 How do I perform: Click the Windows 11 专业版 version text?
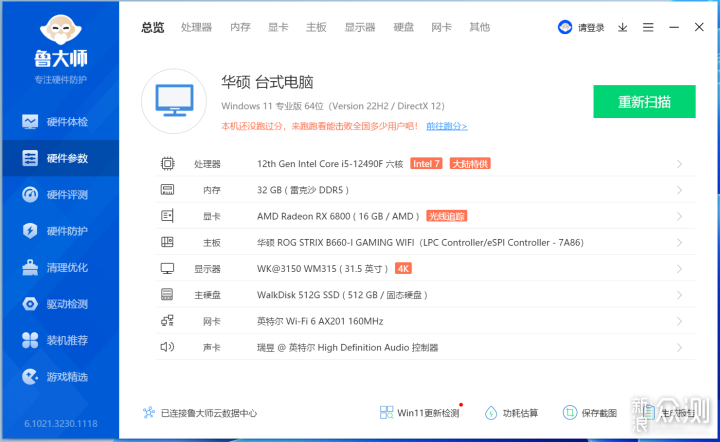point(332,106)
